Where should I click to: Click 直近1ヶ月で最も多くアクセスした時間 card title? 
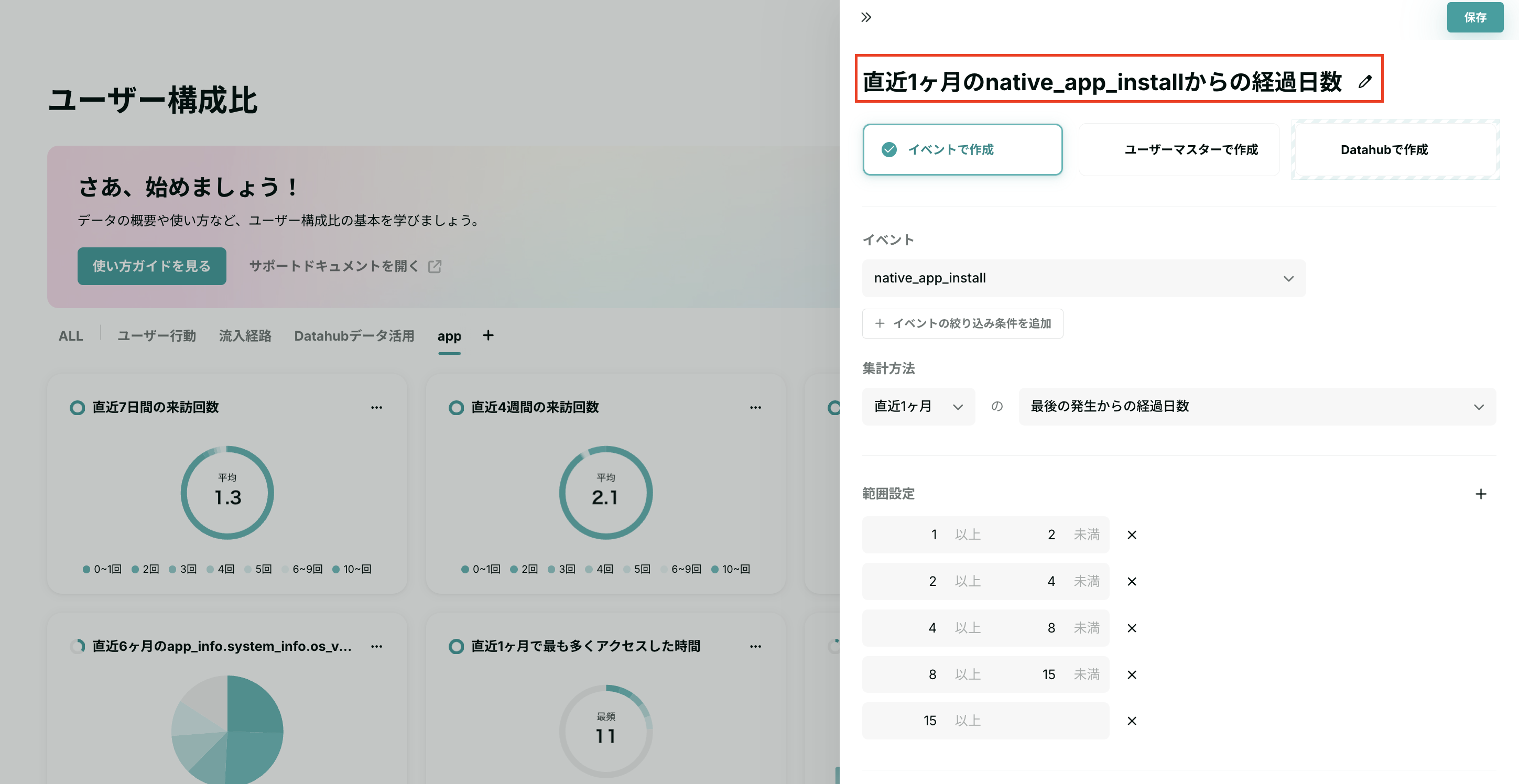[585, 646]
